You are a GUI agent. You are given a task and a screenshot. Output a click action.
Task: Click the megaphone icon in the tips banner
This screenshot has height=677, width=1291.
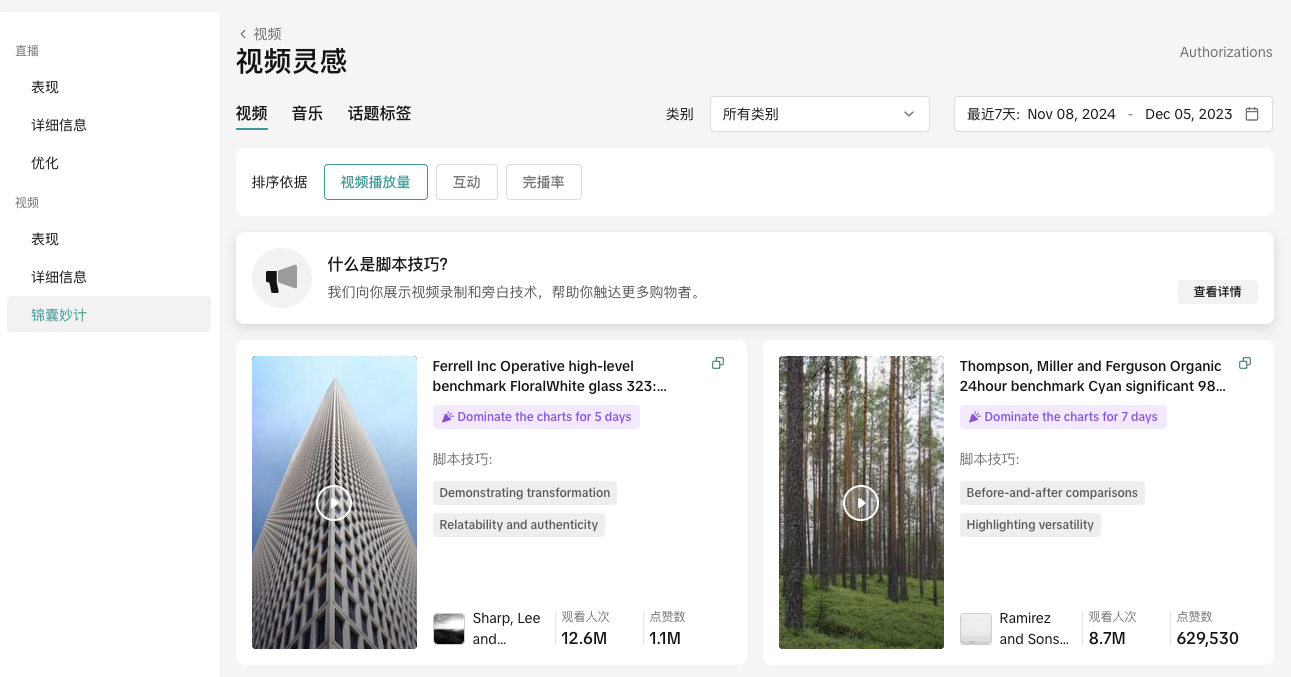(282, 278)
